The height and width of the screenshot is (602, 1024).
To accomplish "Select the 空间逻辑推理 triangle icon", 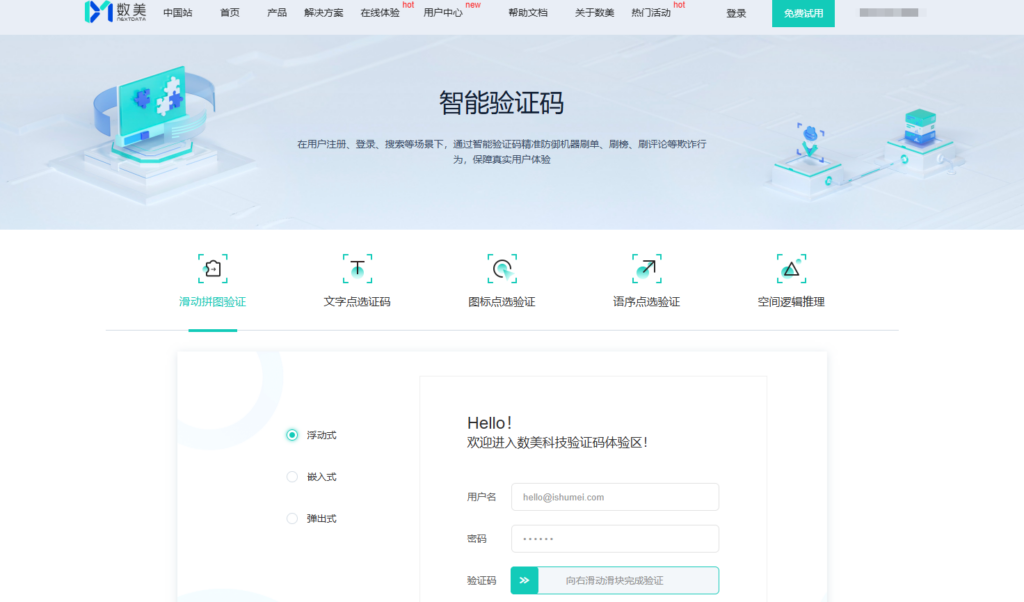I will [790, 267].
